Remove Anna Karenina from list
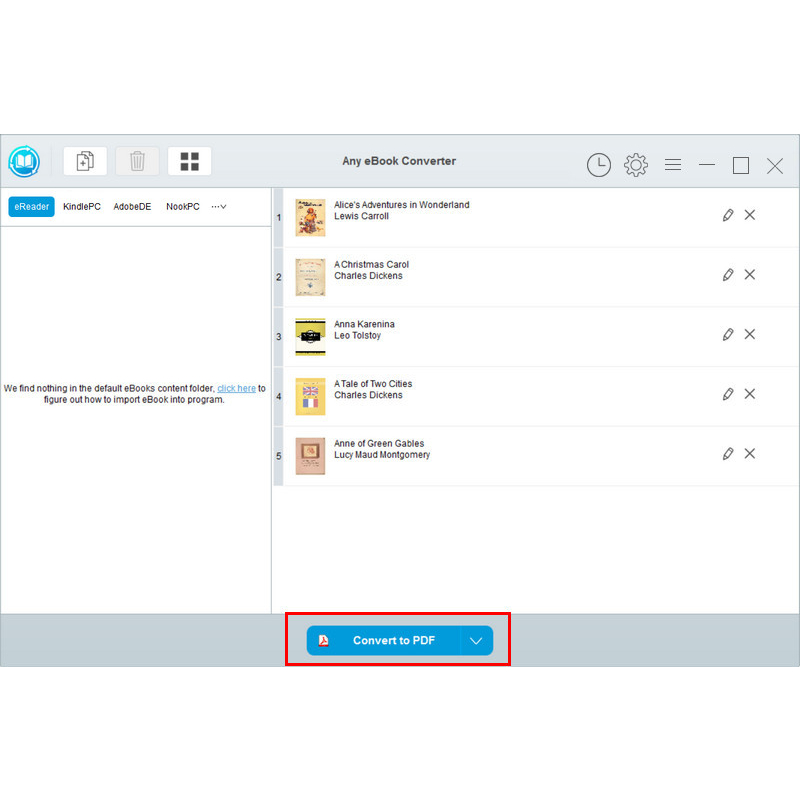Image resolution: width=800 pixels, height=800 pixels. (x=749, y=334)
